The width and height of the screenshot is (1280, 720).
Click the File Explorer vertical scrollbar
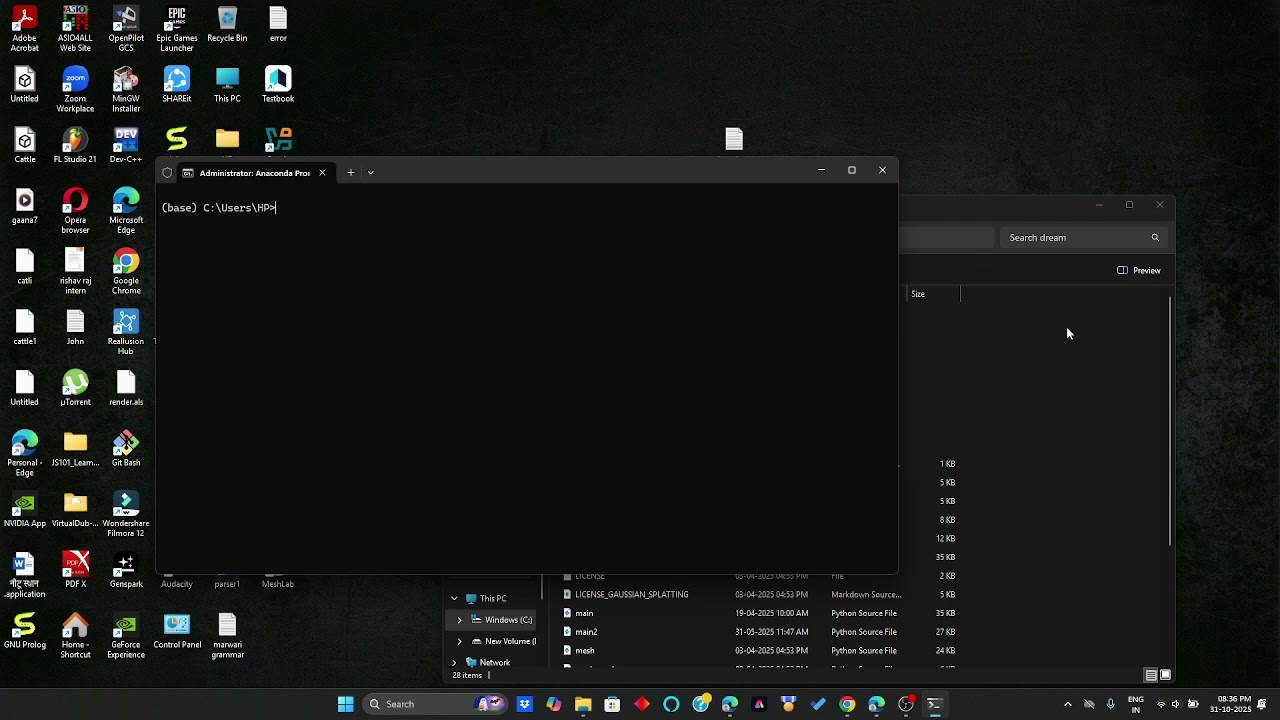click(1170, 421)
